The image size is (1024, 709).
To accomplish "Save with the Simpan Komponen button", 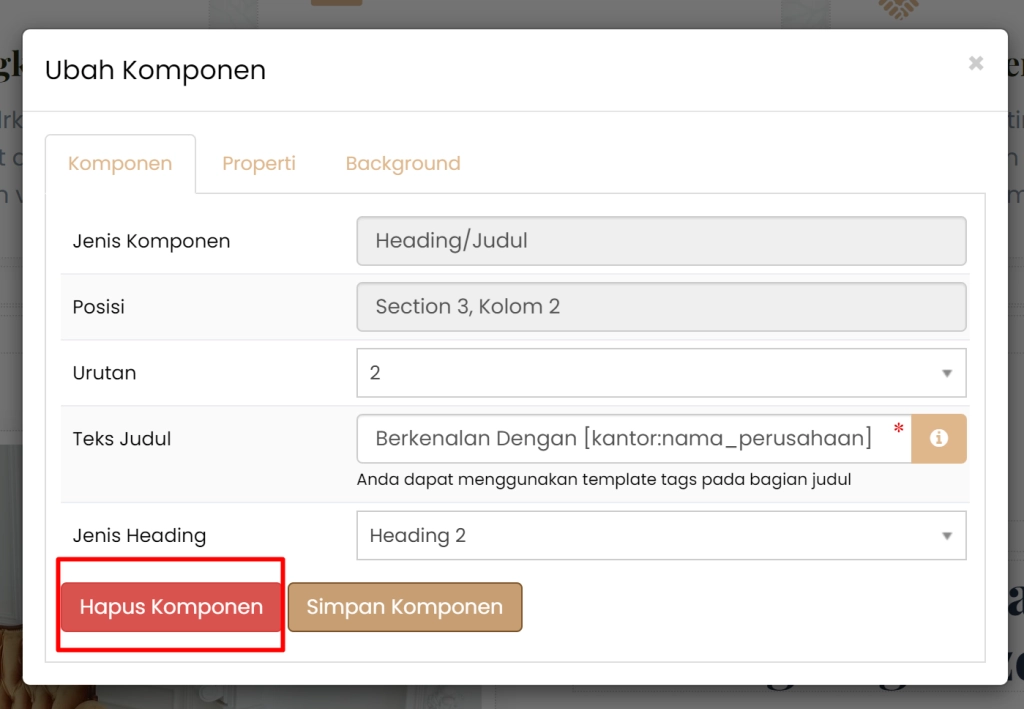I will [x=405, y=607].
